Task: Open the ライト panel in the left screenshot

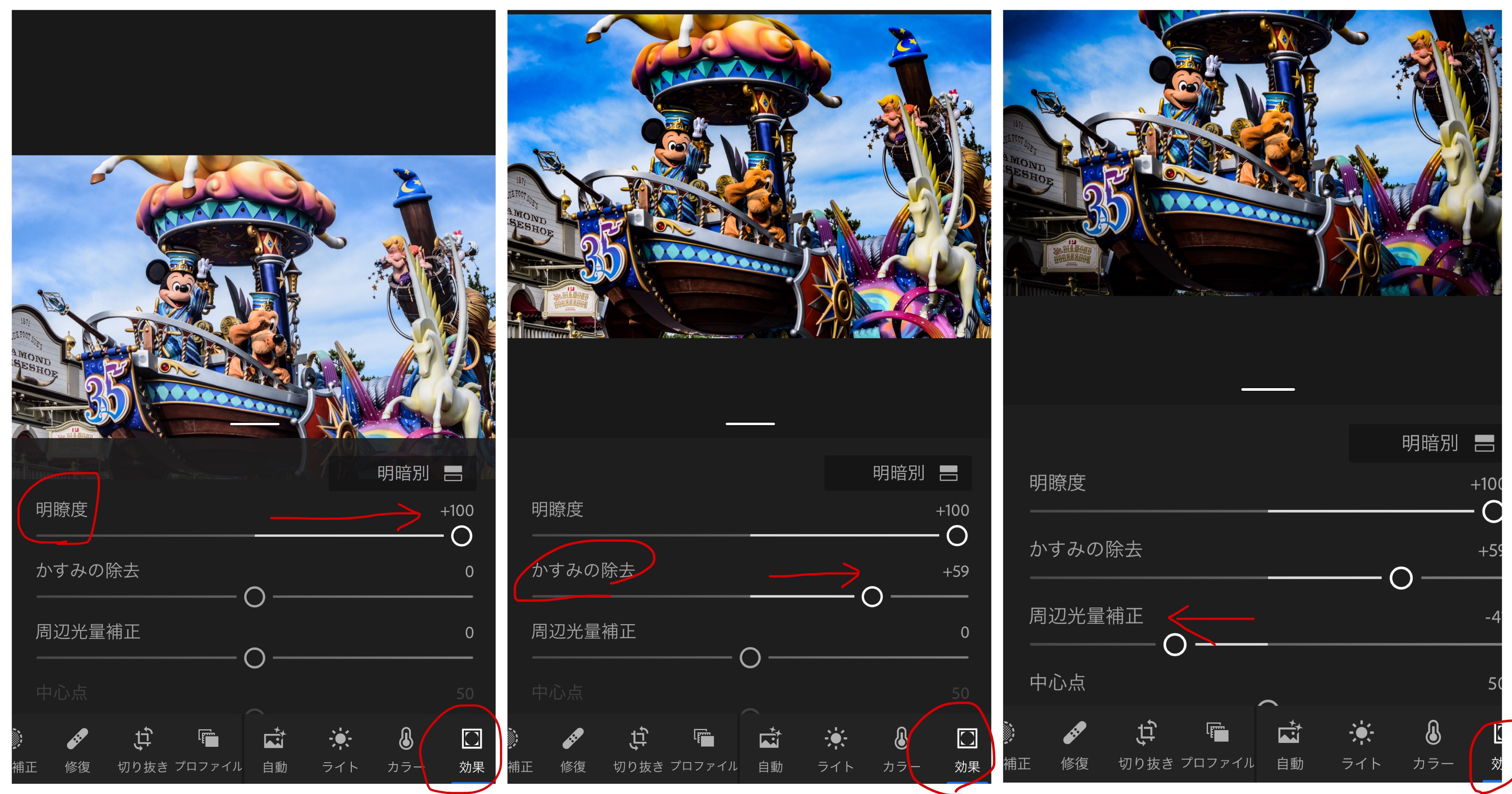Action: coord(340,749)
